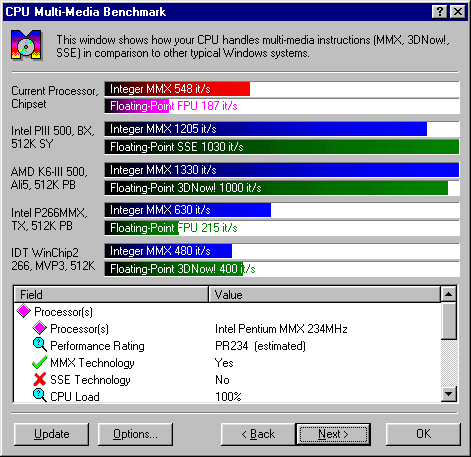Advance with the Next button
This screenshot has width=471, height=457.
[333, 434]
